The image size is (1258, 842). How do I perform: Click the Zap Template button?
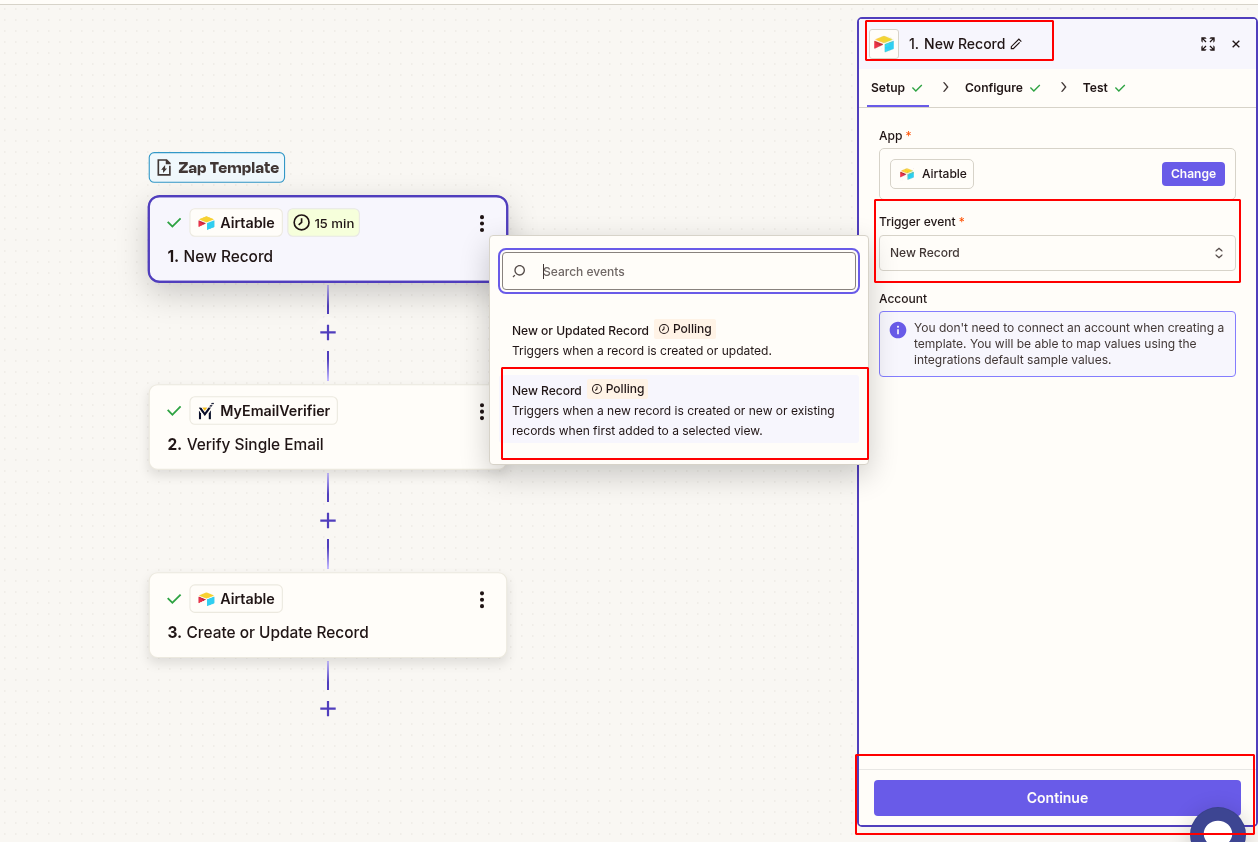[x=216, y=167]
